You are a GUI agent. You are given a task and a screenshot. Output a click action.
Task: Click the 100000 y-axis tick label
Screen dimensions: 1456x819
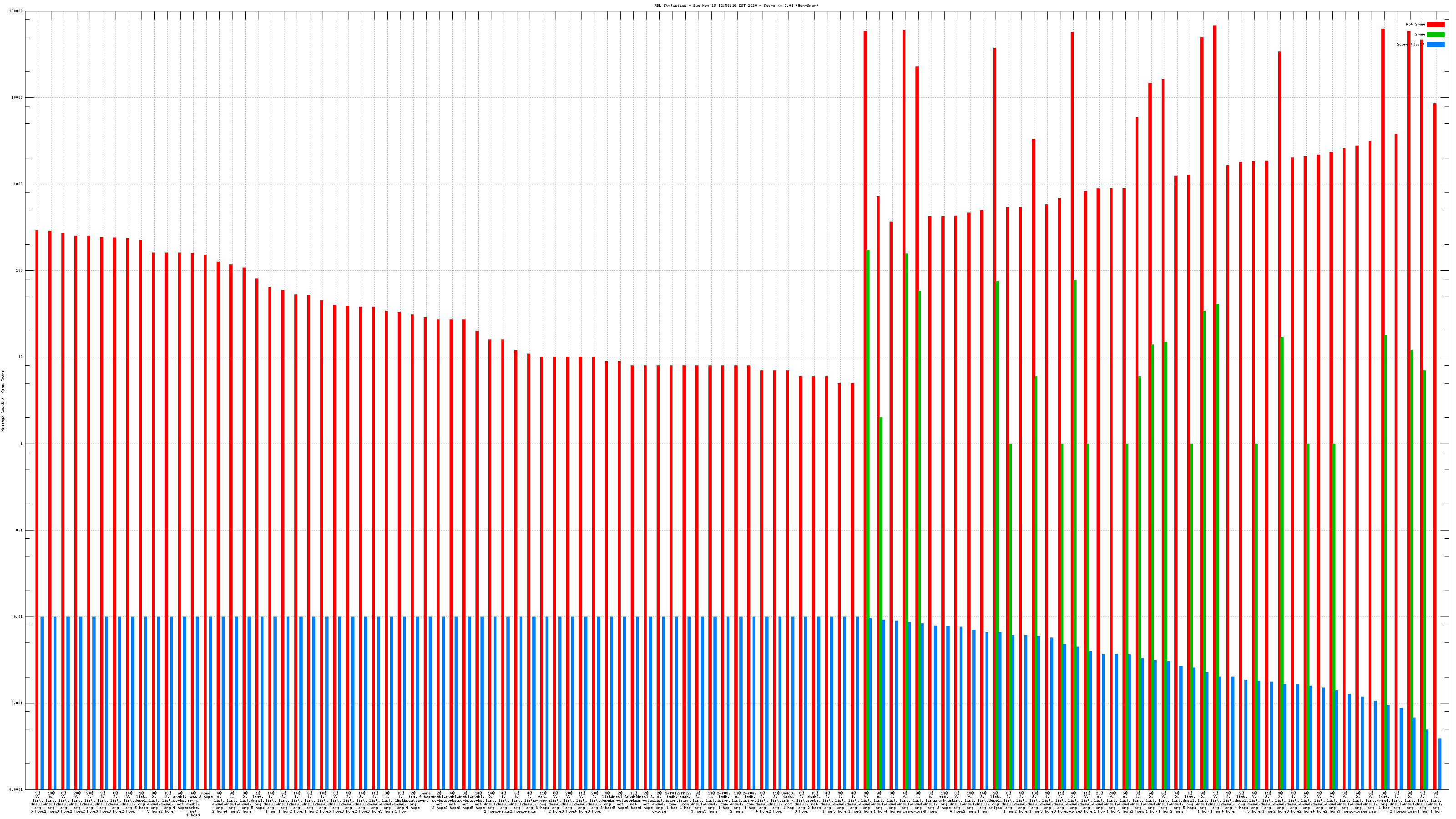tap(16, 11)
